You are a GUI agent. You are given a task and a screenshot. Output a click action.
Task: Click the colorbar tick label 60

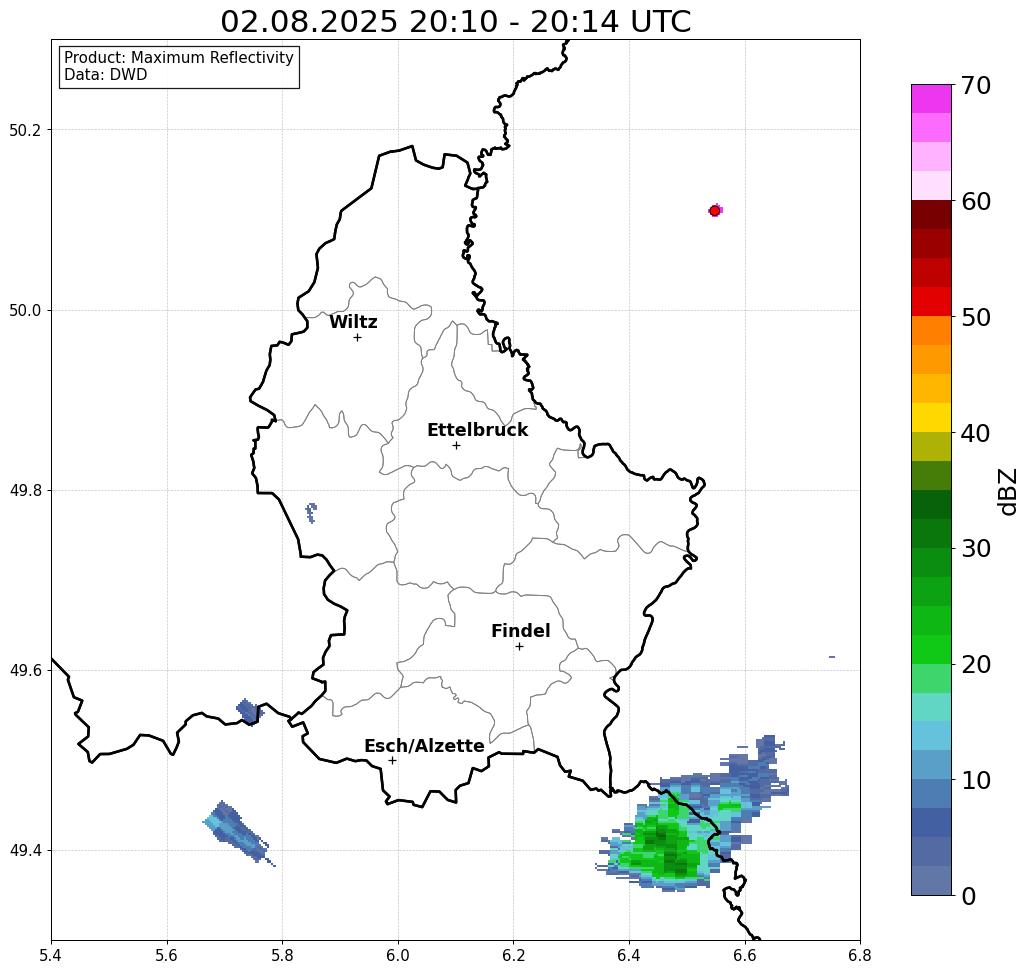976,201
